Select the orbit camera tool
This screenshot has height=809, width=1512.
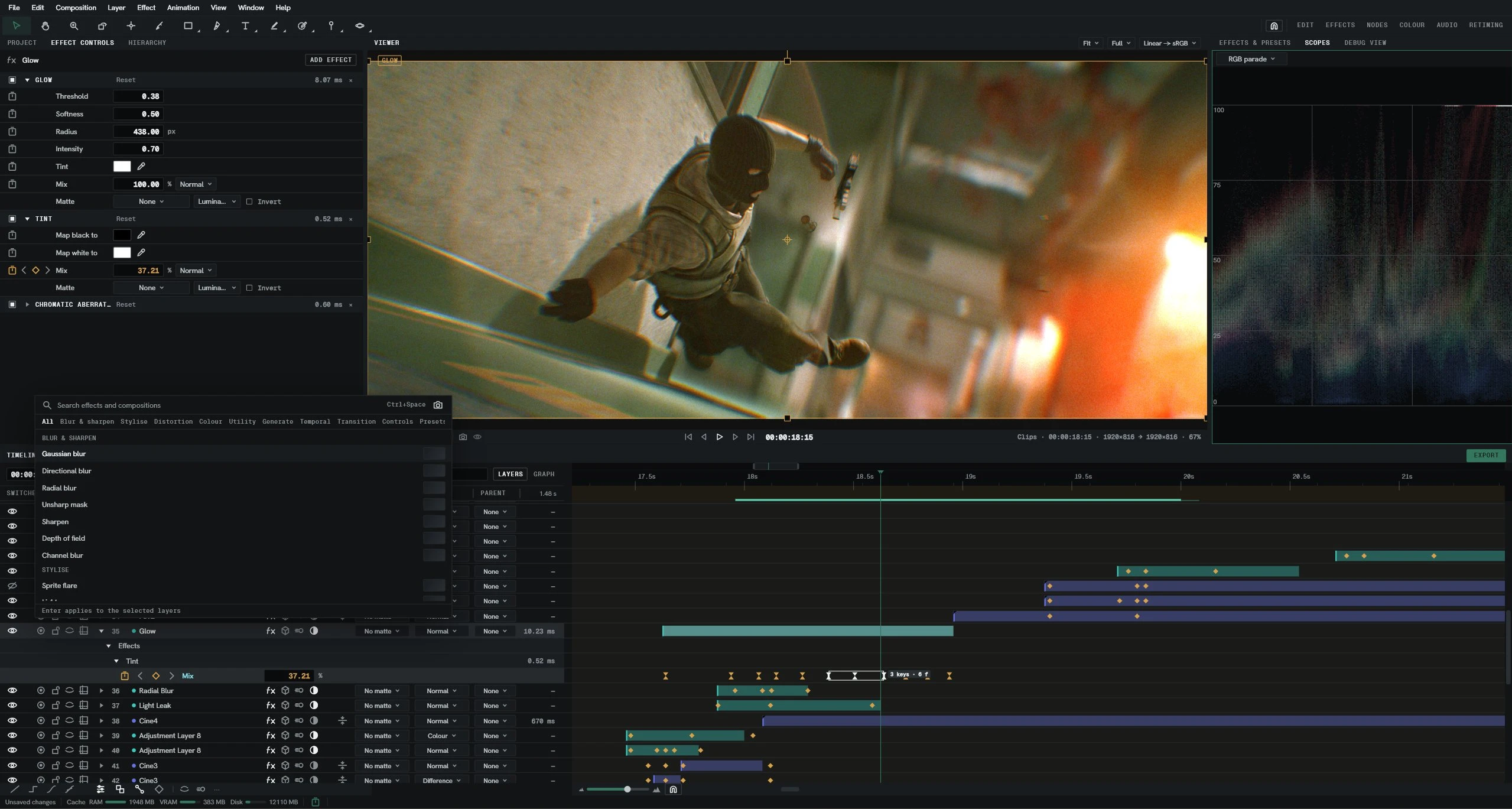(359, 25)
